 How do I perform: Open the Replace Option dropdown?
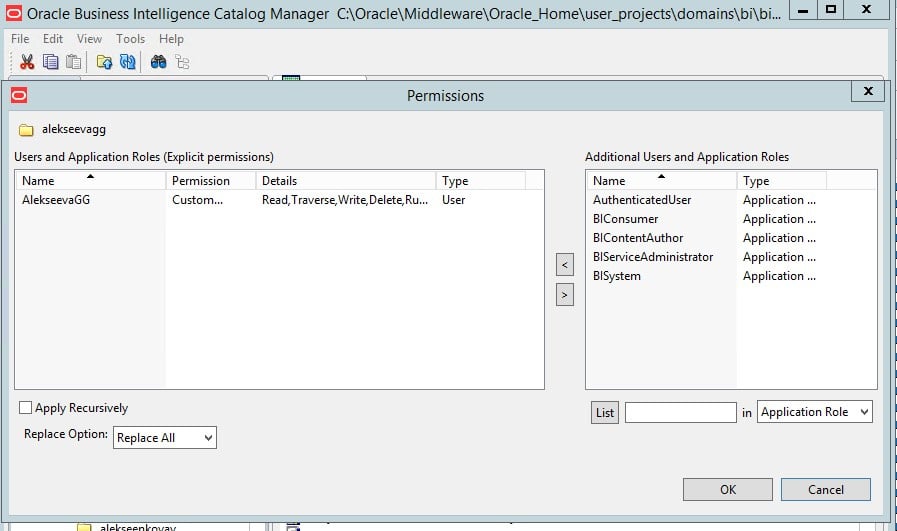[x=165, y=438]
